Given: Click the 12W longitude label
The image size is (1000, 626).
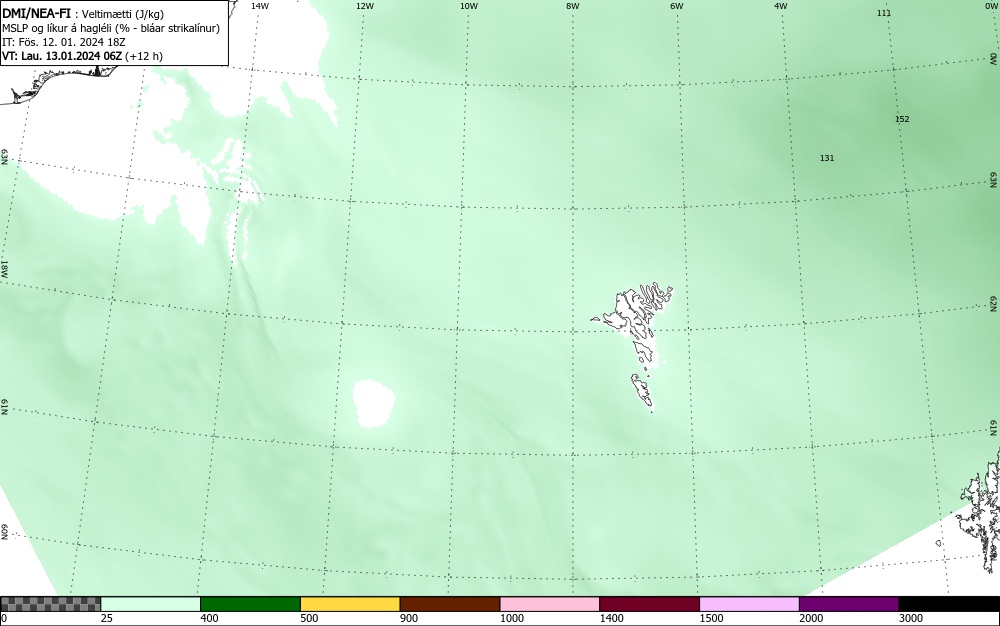Looking at the screenshot, I should [x=364, y=6].
